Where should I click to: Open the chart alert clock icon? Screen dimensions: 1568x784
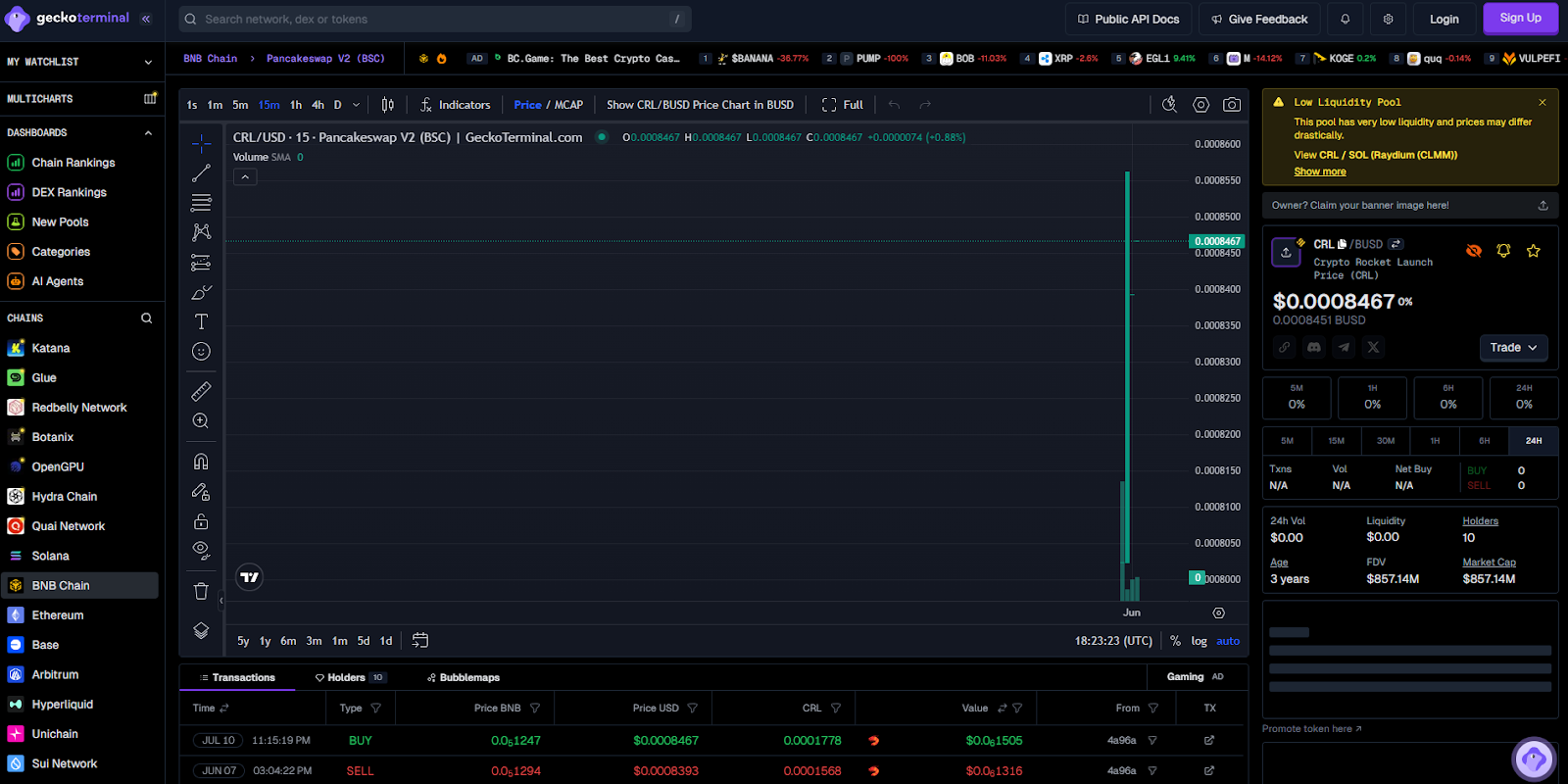click(x=1169, y=105)
